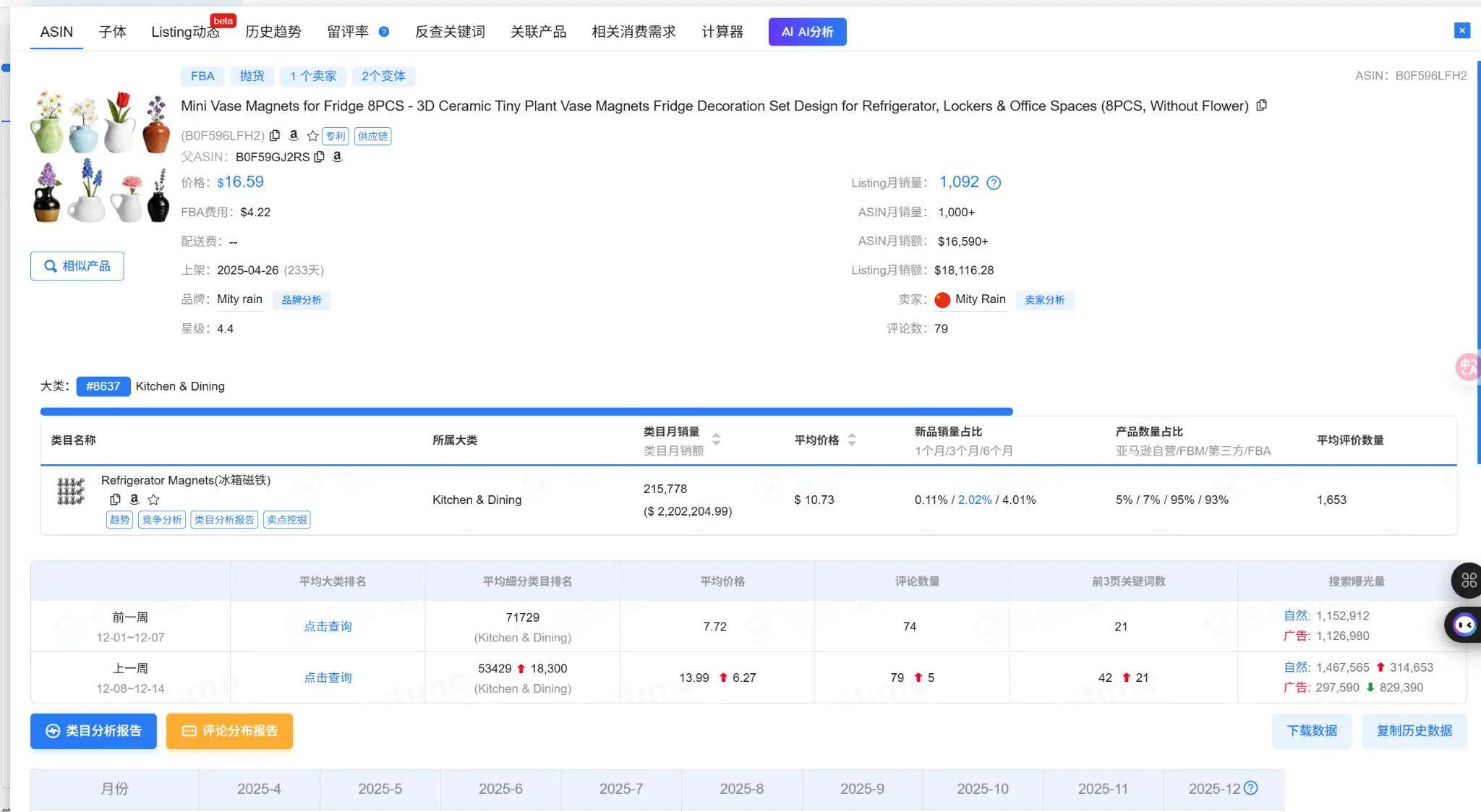Click 类目分析报告 blue button

pyautogui.click(x=93, y=731)
